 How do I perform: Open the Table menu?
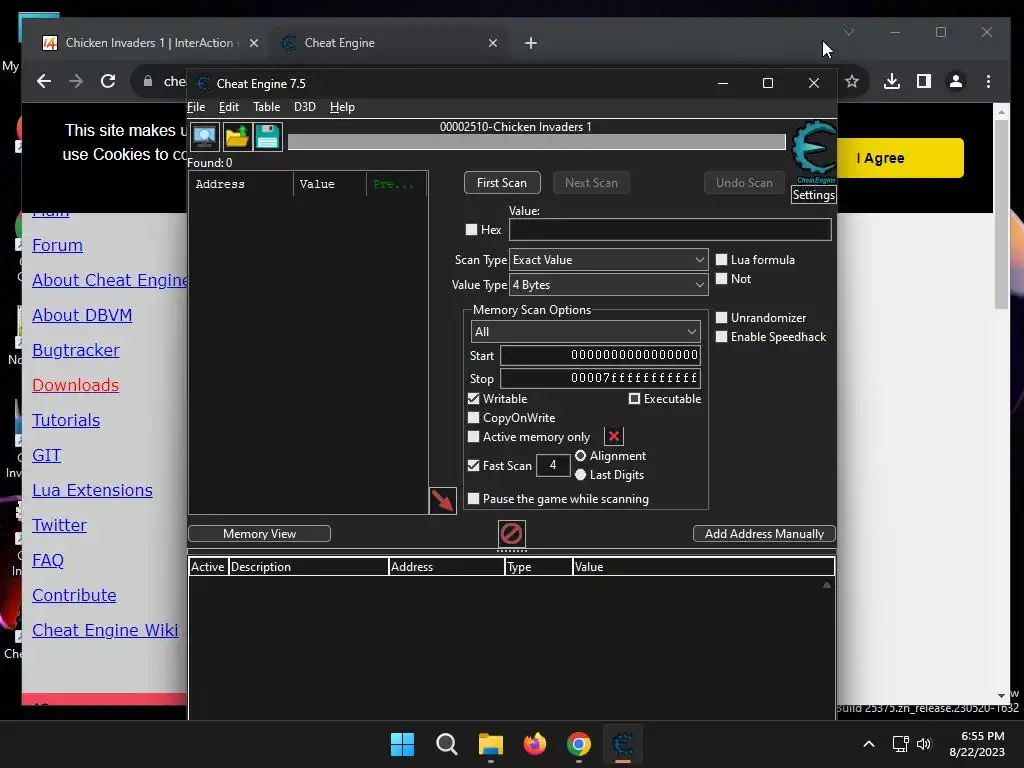tap(266, 107)
